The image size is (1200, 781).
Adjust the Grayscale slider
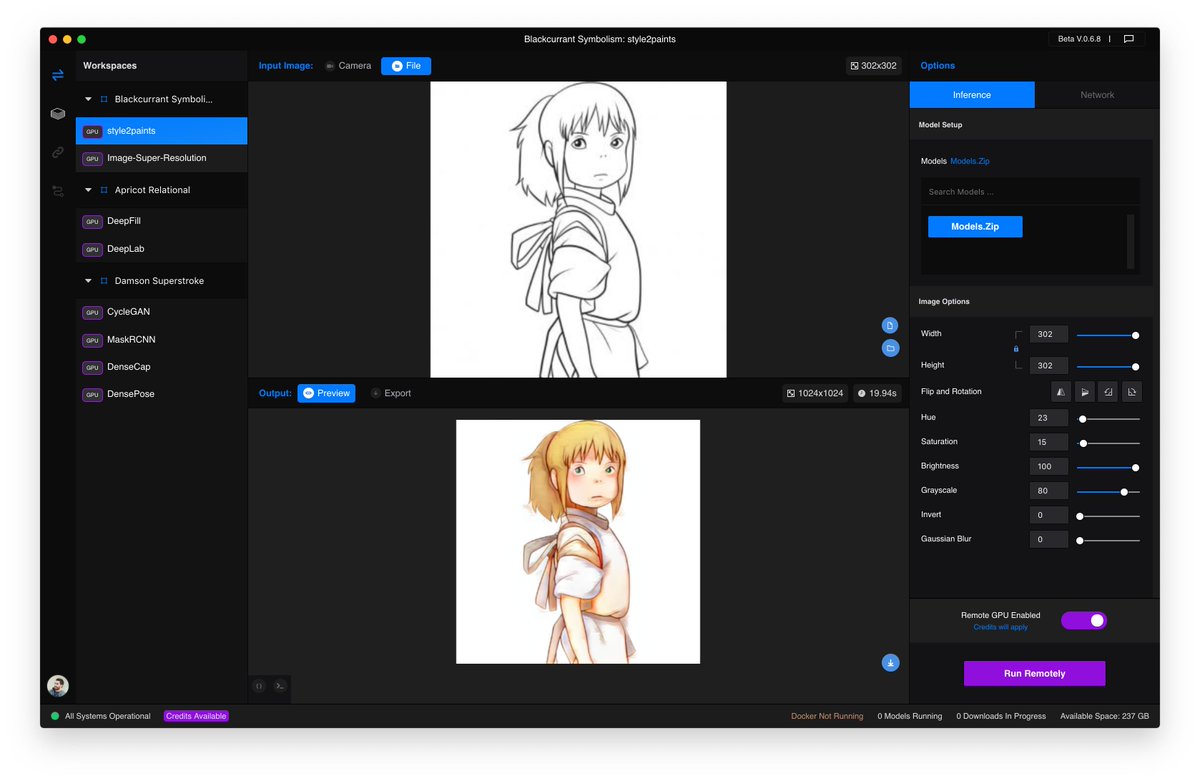(1108, 492)
